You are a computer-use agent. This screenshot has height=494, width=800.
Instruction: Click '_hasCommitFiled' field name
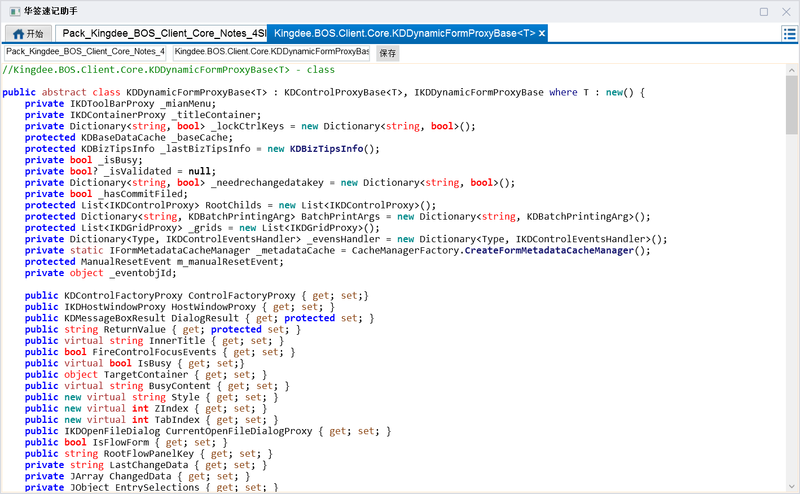tap(142, 193)
